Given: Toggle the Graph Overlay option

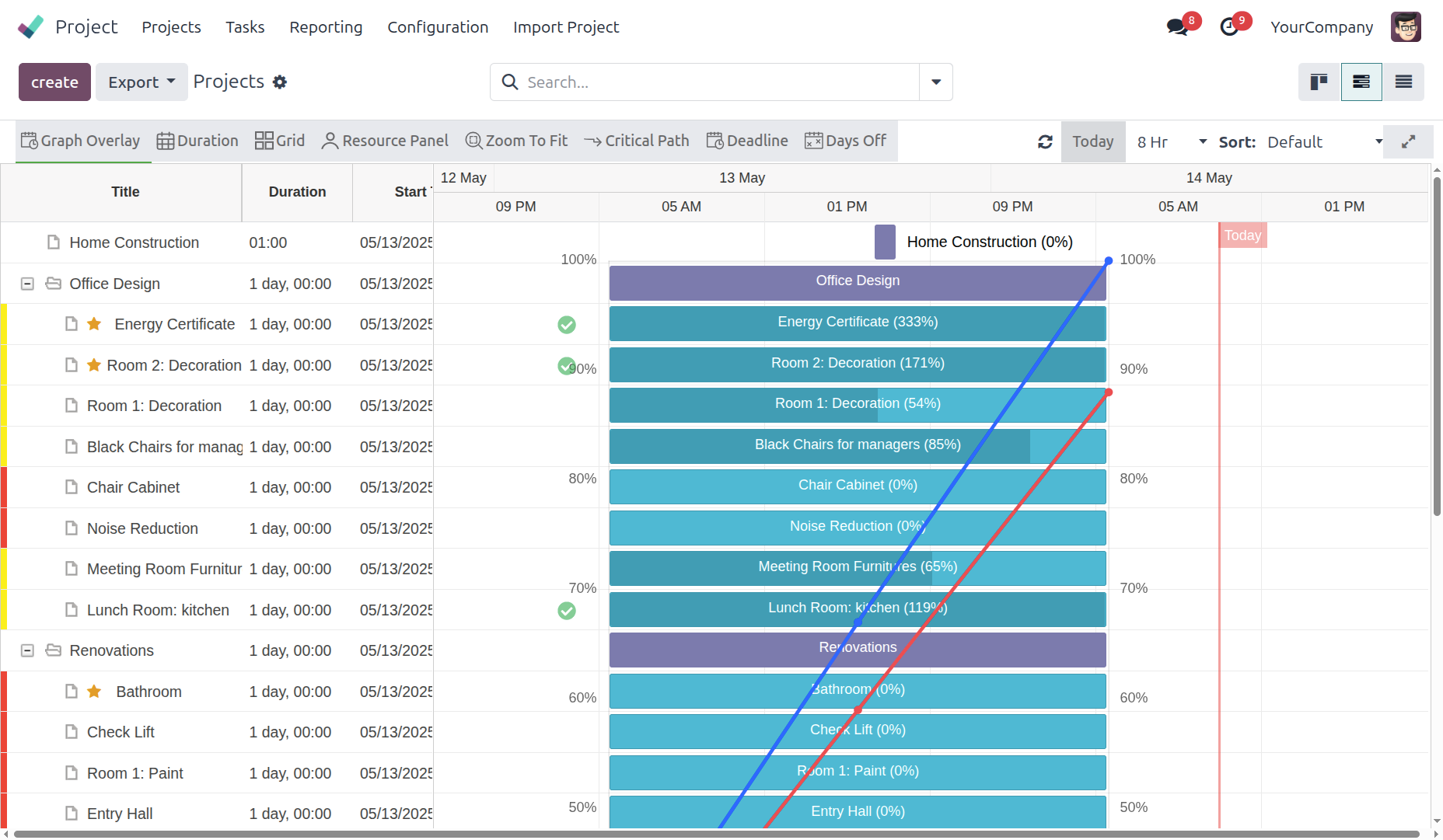Looking at the screenshot, I should [81, 141].
